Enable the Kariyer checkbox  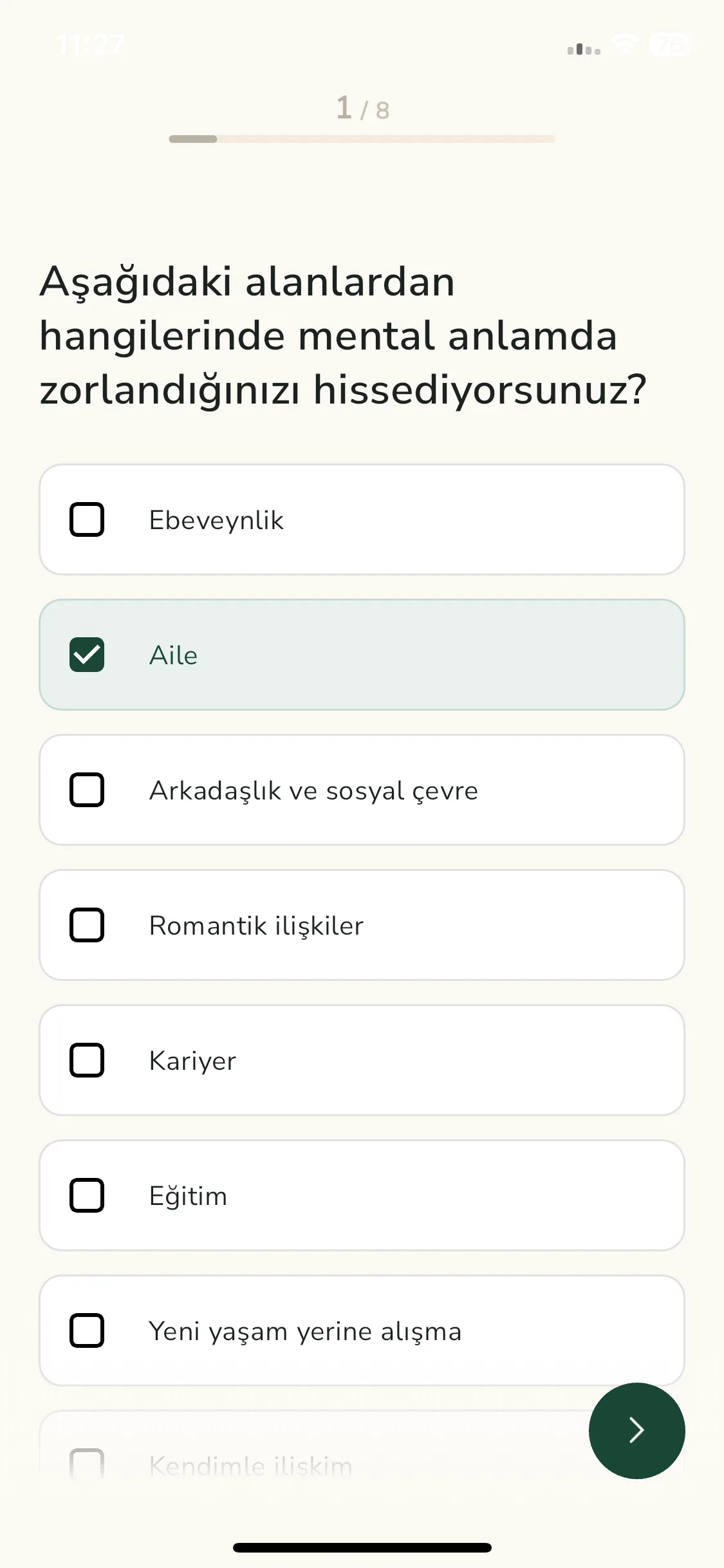pos(87,1060)
